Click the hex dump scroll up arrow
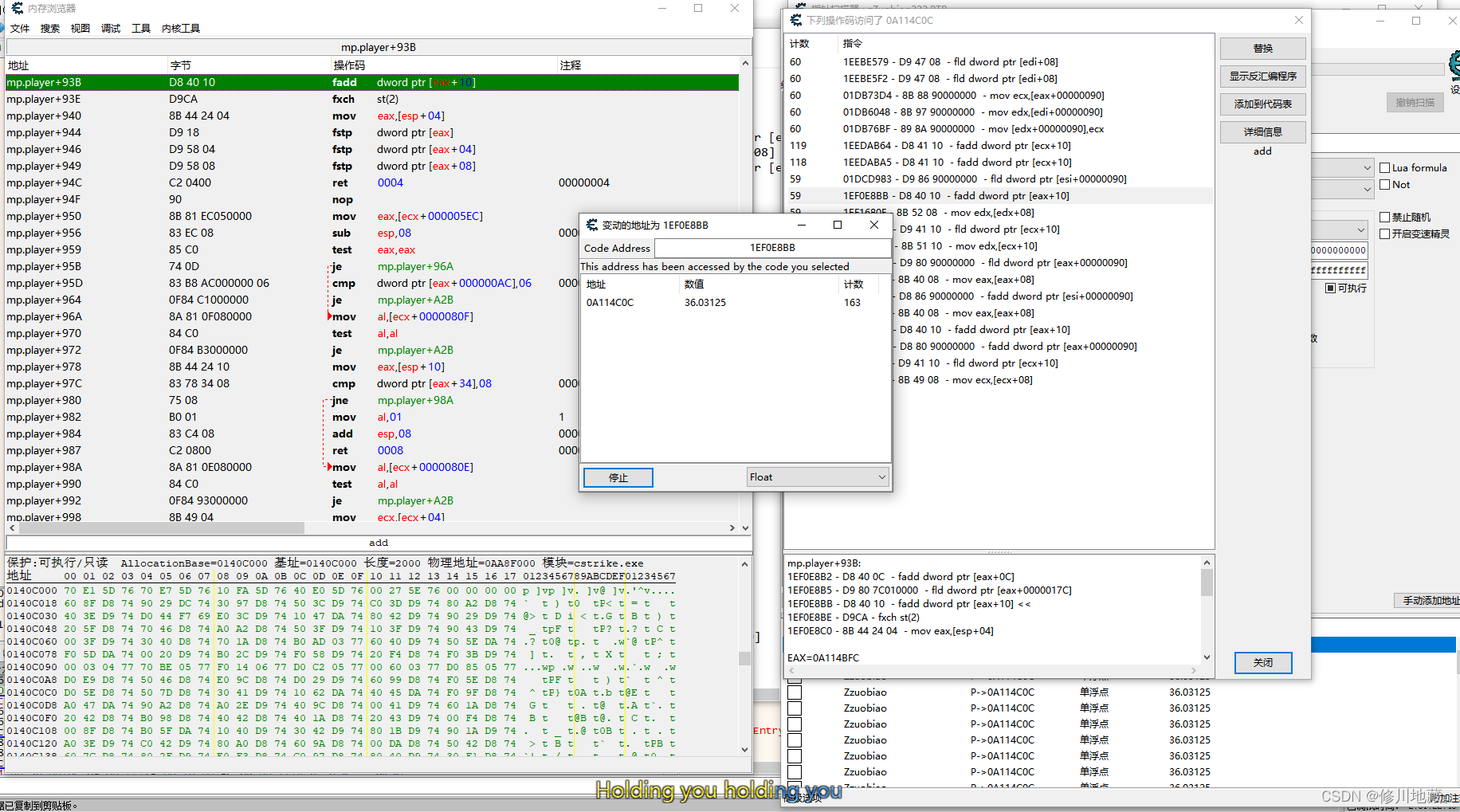This screenshot has width=1460, height=812. click(745, 563)
